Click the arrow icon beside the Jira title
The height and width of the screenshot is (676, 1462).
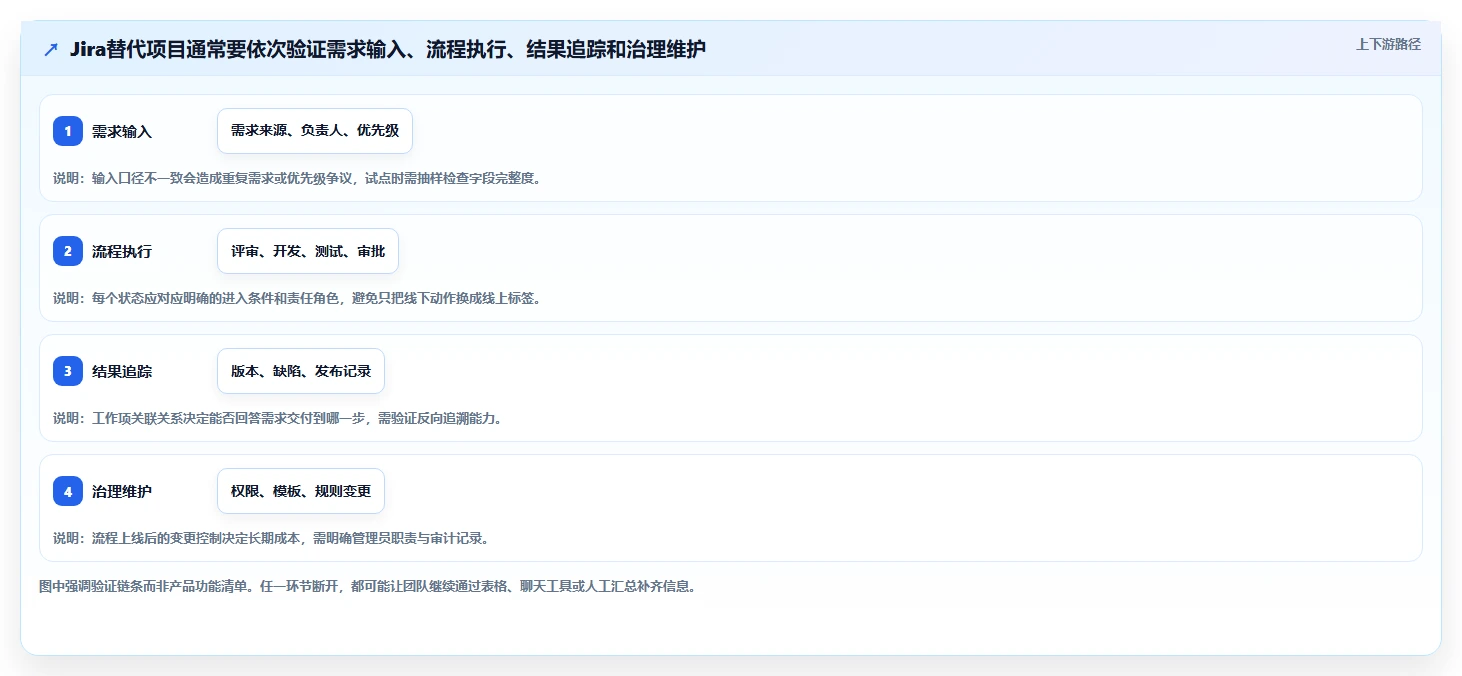click(51, 49)
